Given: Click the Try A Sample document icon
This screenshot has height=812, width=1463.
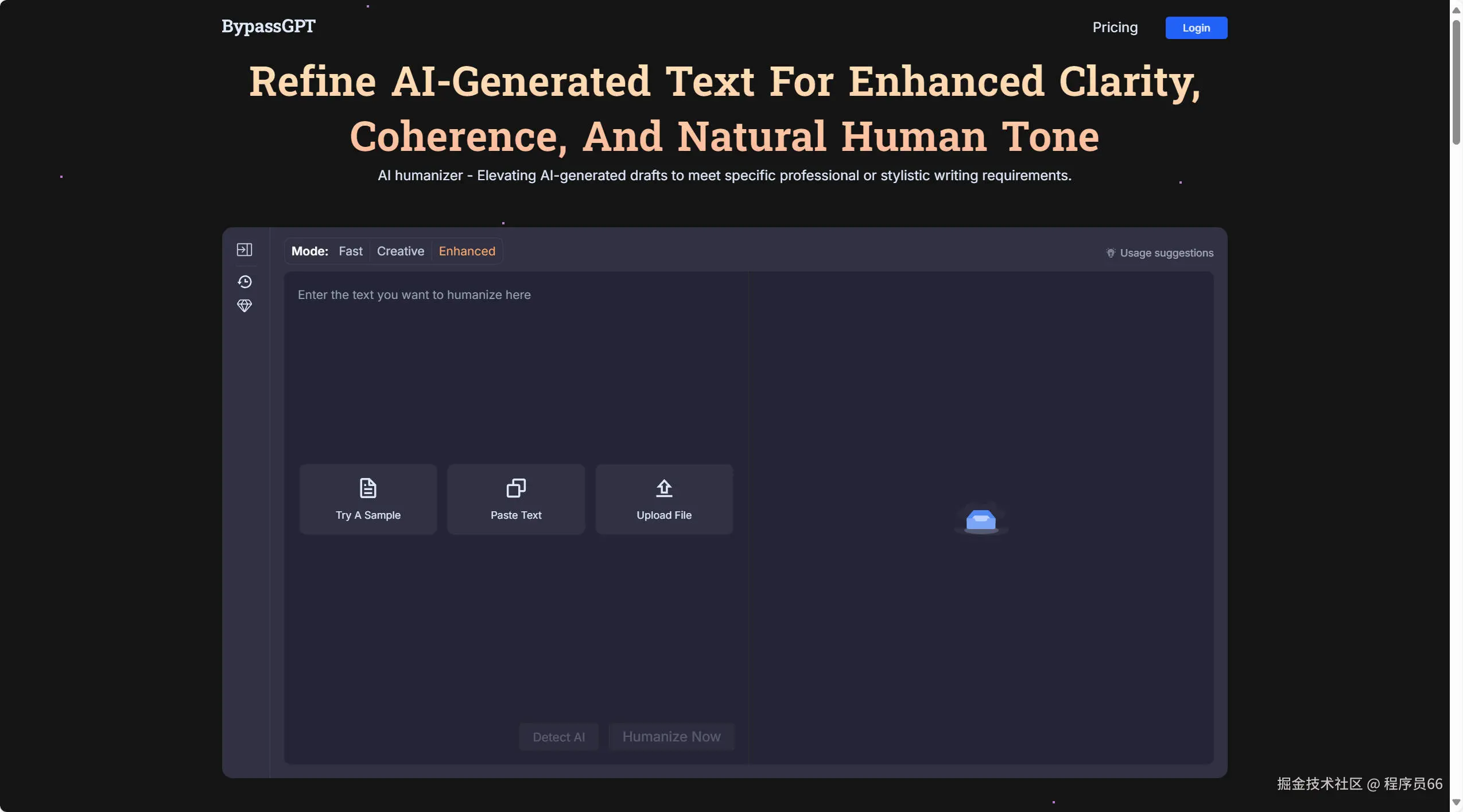Looking at the screenshot, I should (x=368, y=488).
